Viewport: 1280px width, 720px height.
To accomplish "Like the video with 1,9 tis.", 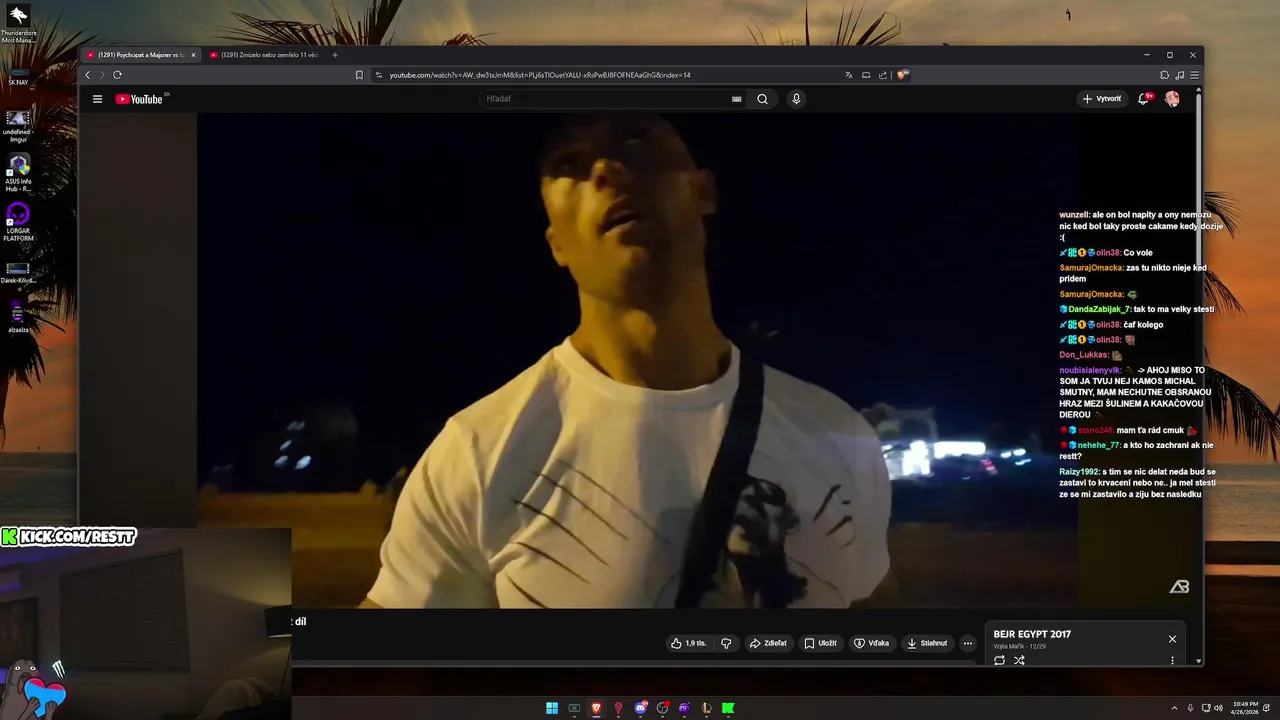I will [689, 643].
